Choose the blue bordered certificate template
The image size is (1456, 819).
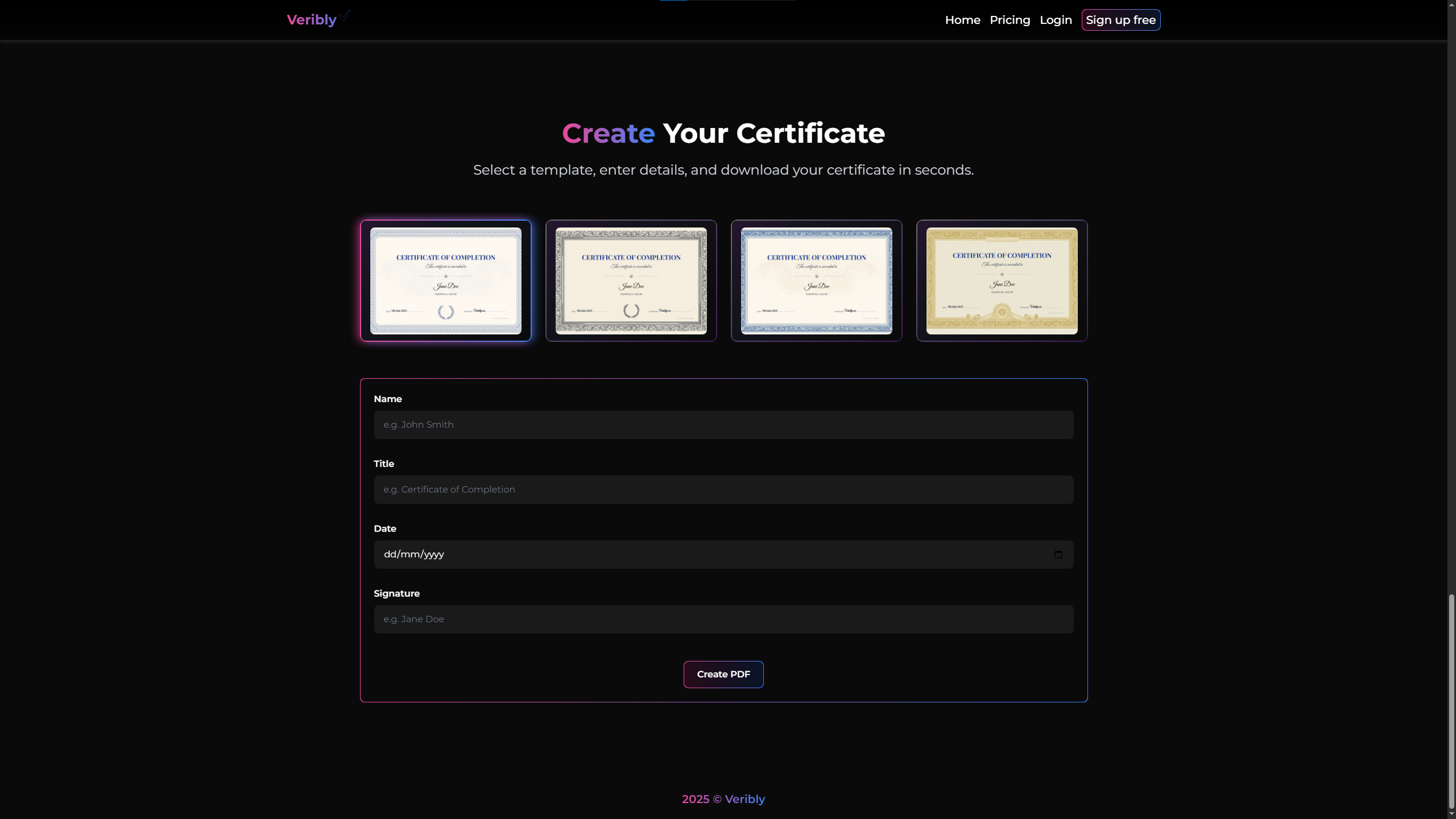click(816, 281)
